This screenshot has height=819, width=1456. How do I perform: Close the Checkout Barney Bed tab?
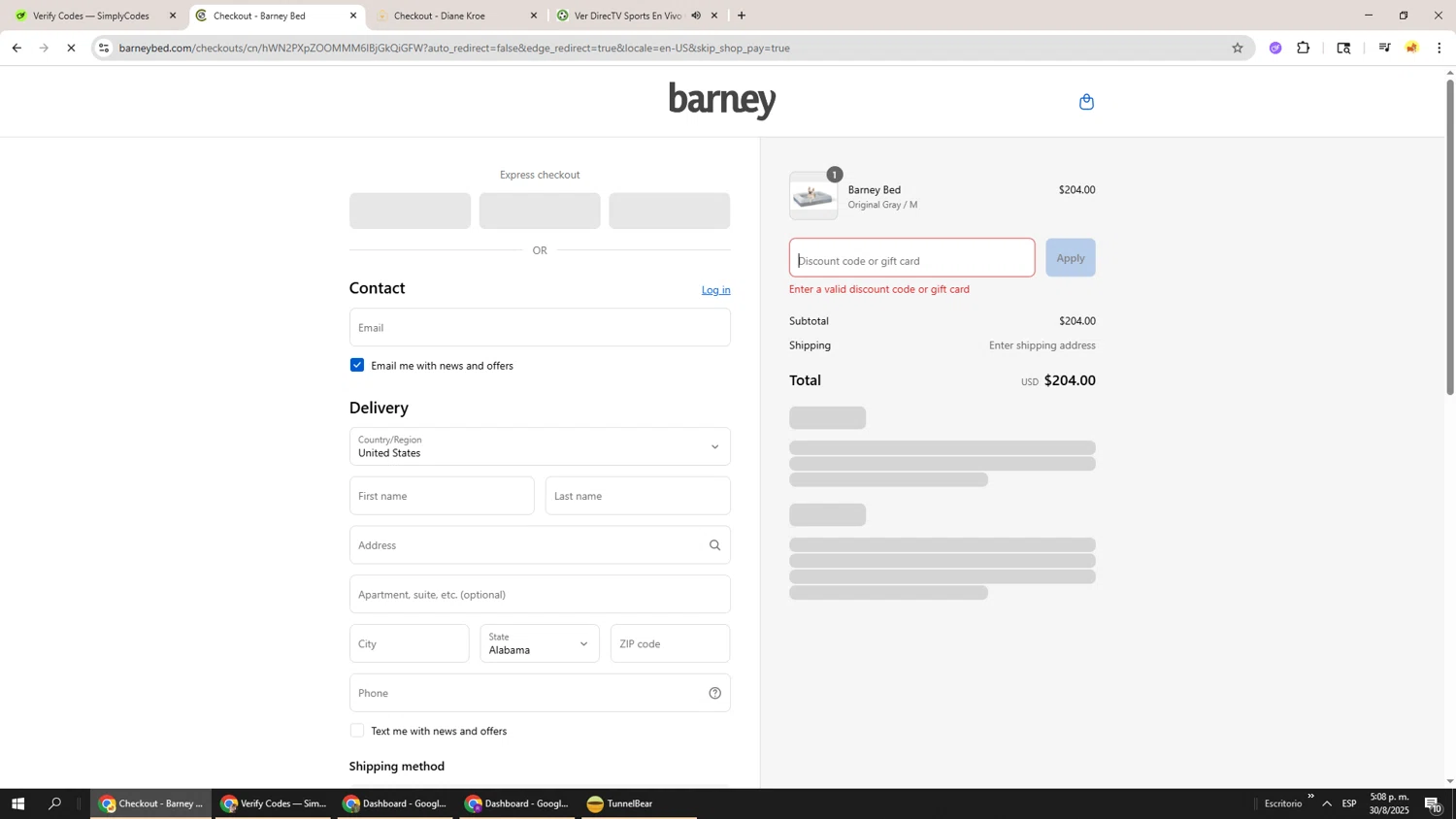click(353, 16)
